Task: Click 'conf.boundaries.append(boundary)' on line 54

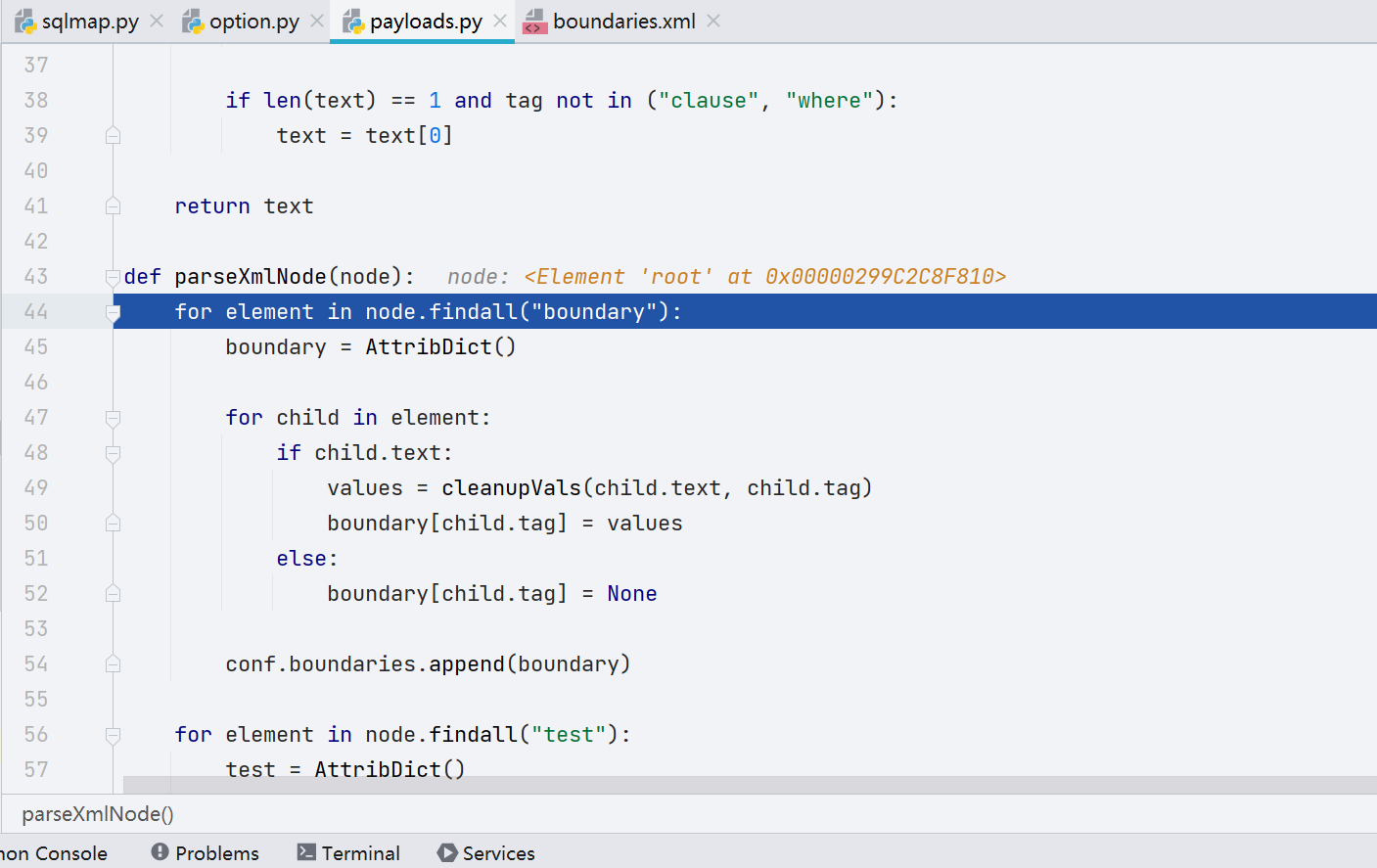Action: click(x=428, y=664)
